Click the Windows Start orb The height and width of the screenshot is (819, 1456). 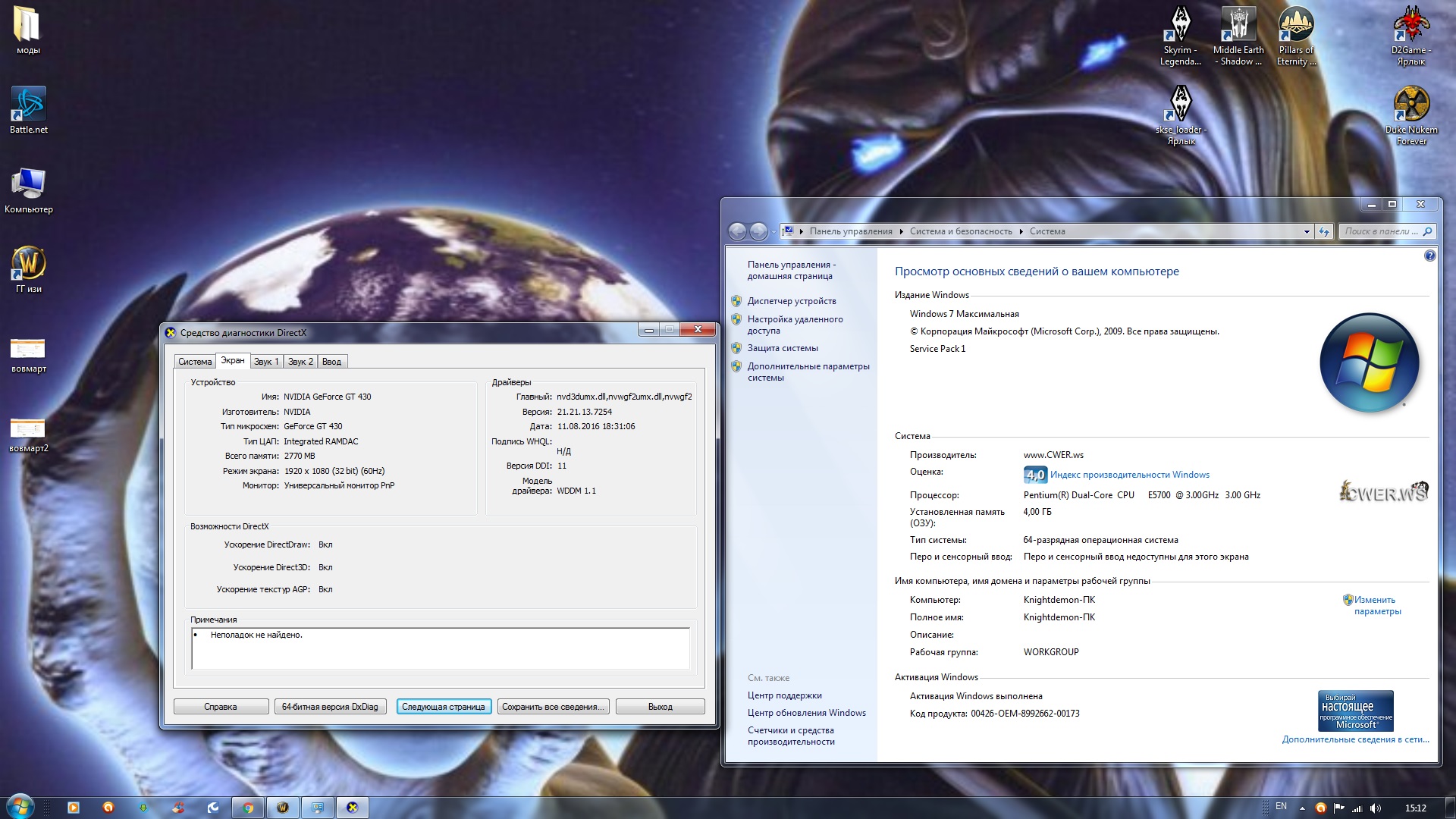pyautogui.click(x=20, y=807)
